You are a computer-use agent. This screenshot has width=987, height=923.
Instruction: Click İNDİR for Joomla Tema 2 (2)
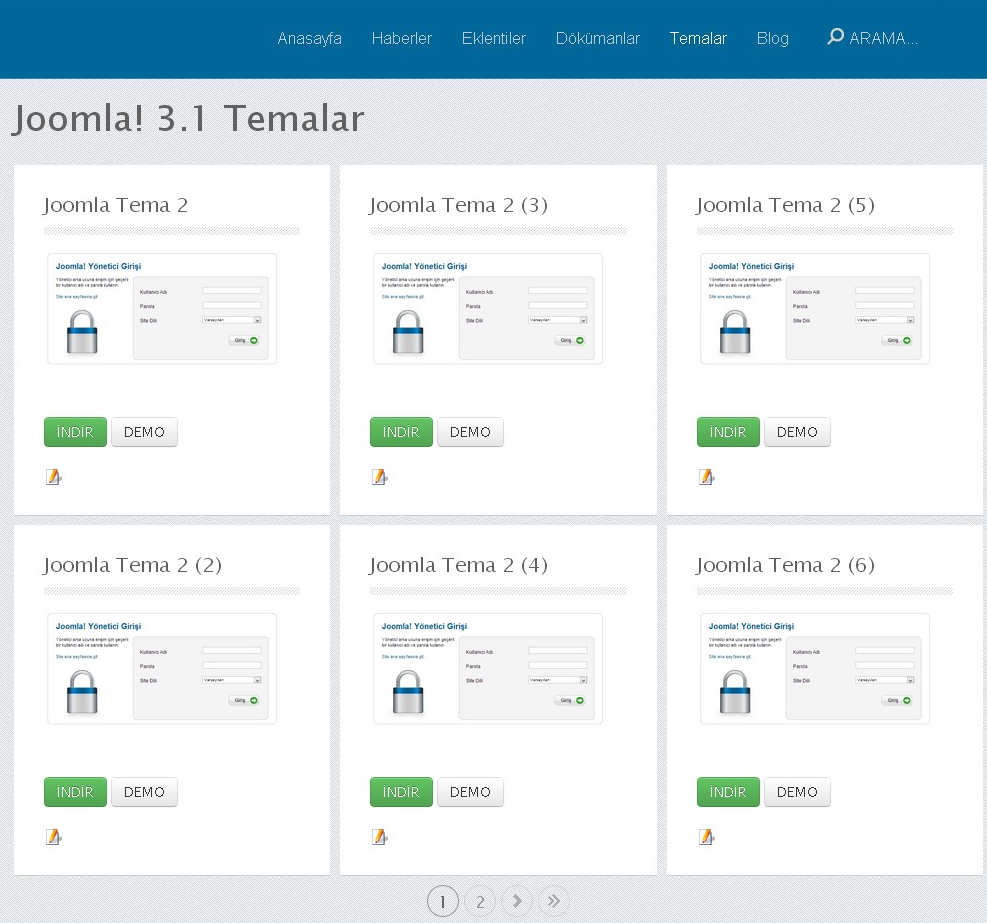click(x=76, y=792)
